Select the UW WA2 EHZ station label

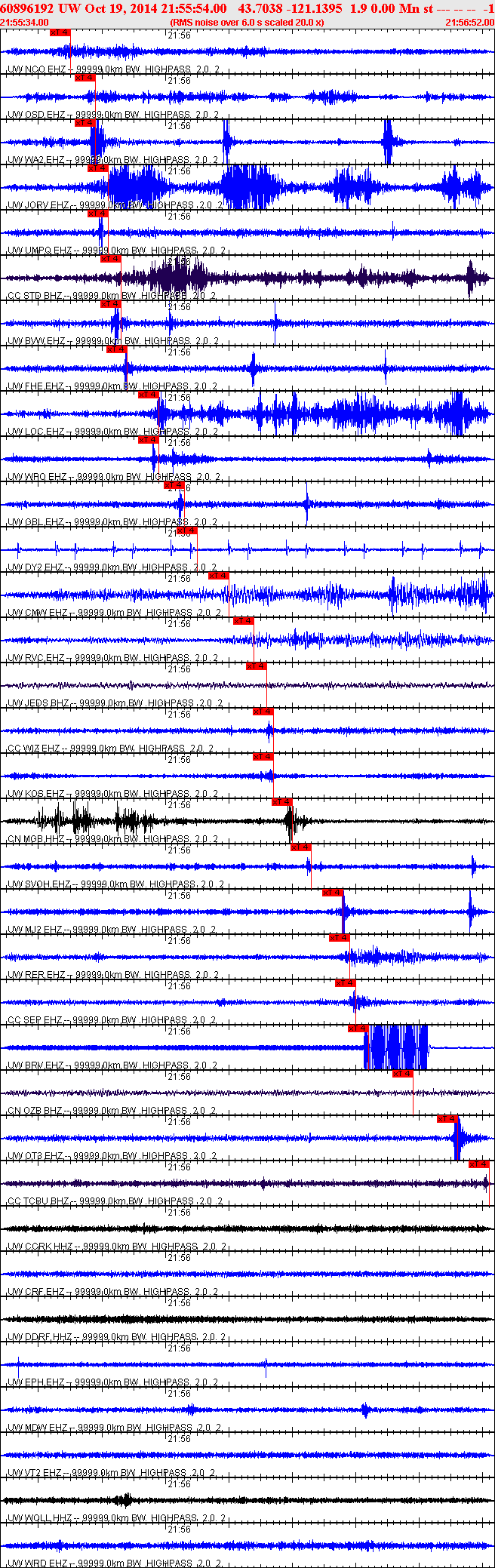tap(36, 160)
